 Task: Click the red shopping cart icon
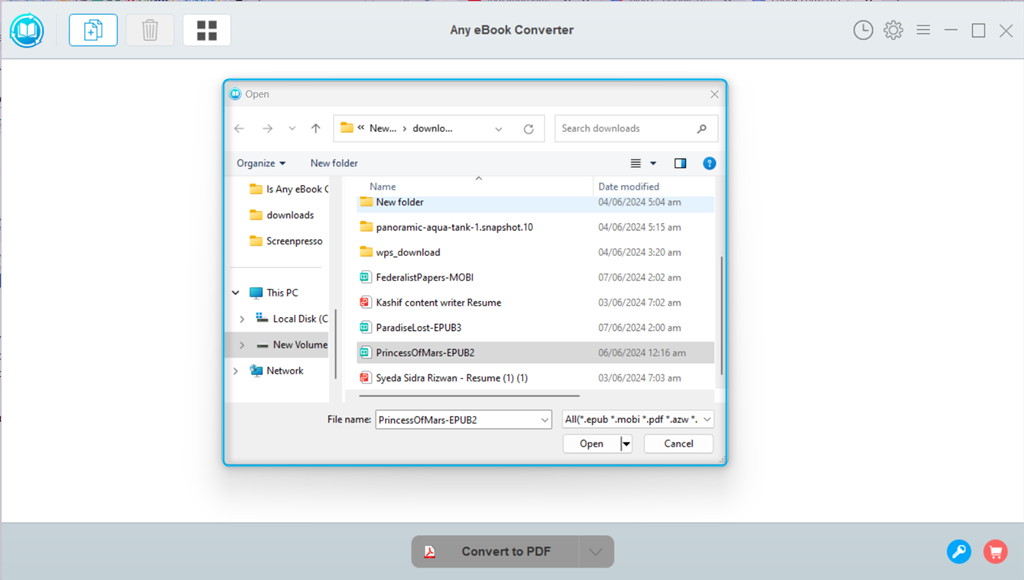(x=994, y=551)
